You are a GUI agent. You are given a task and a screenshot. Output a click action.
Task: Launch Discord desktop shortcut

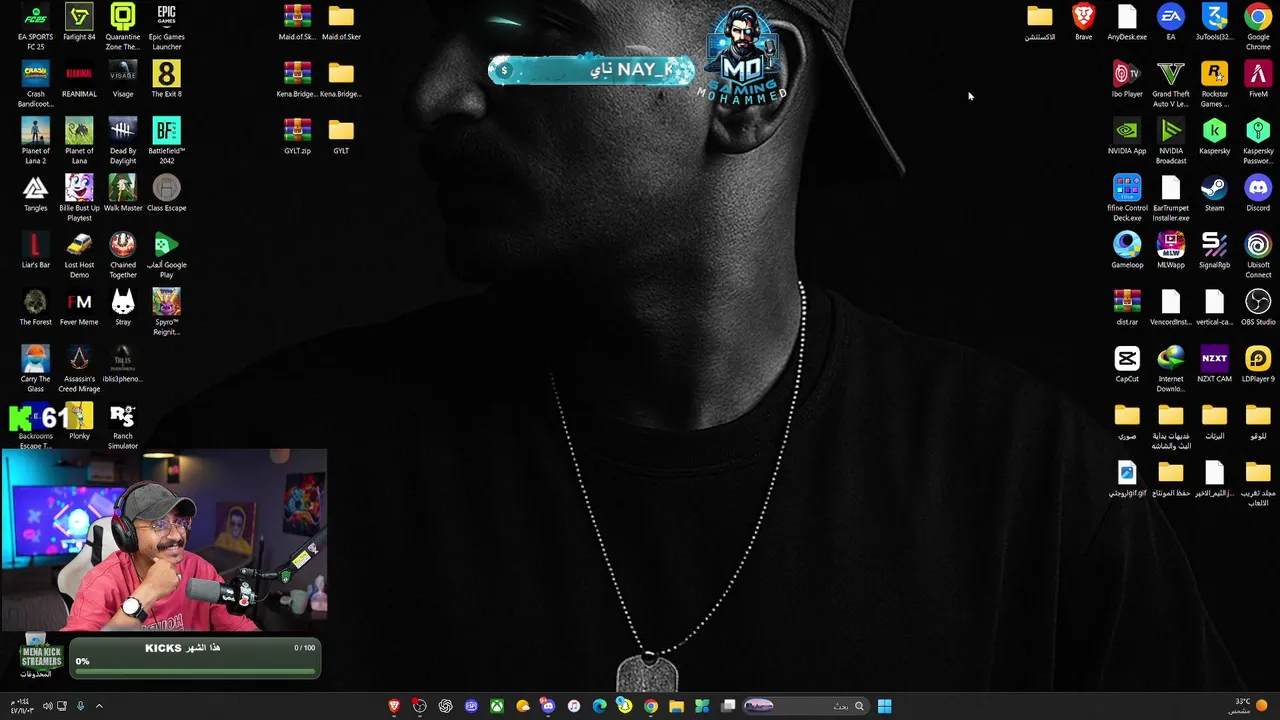(x=1258, y=194)
